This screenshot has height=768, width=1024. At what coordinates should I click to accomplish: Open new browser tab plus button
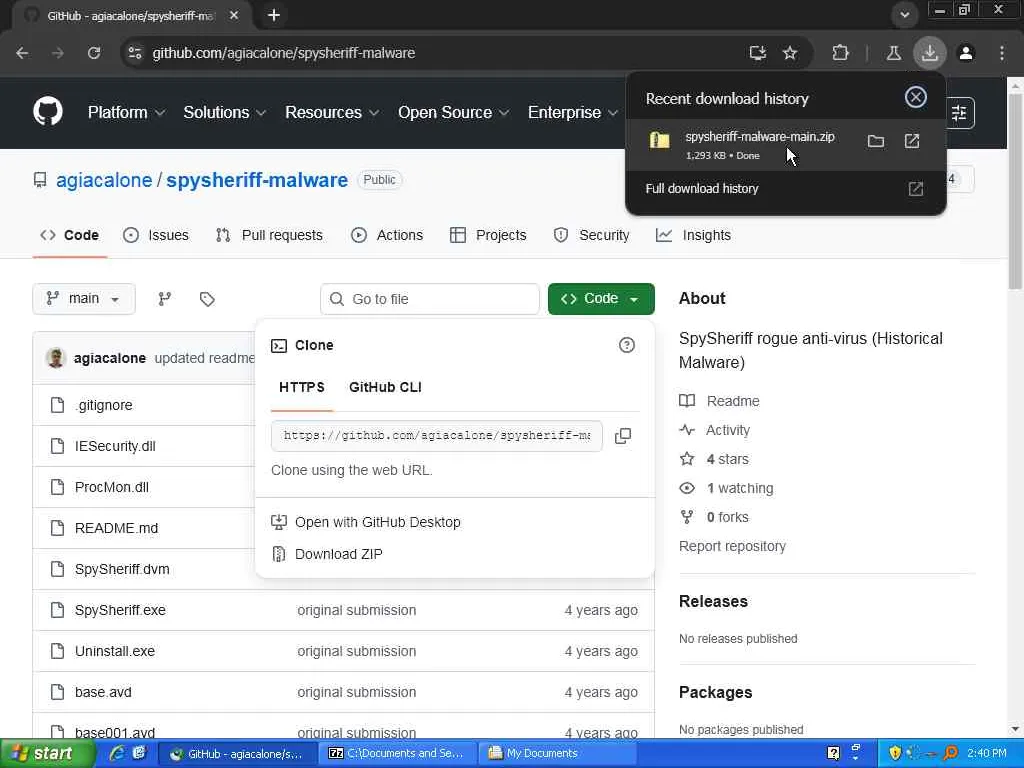[x=274, y=15]
